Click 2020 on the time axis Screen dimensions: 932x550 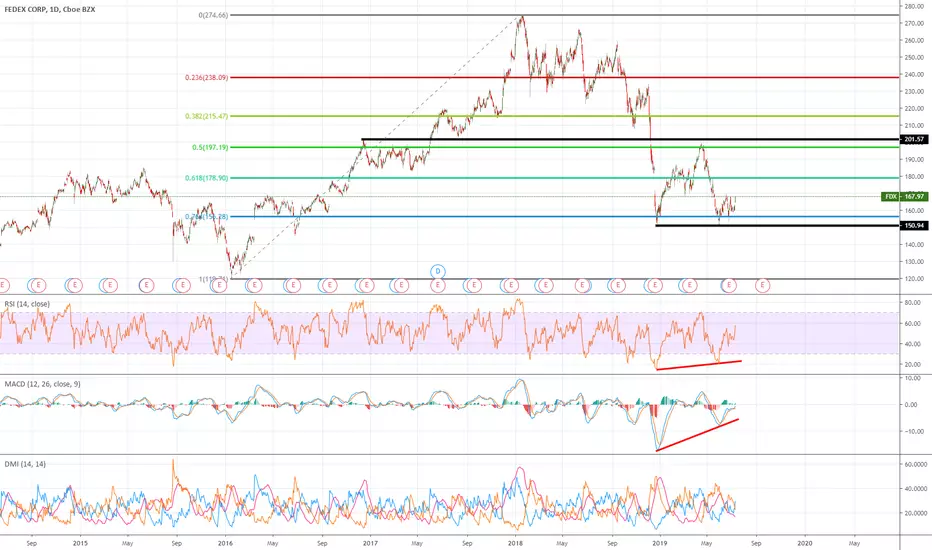tap(804, 543)
